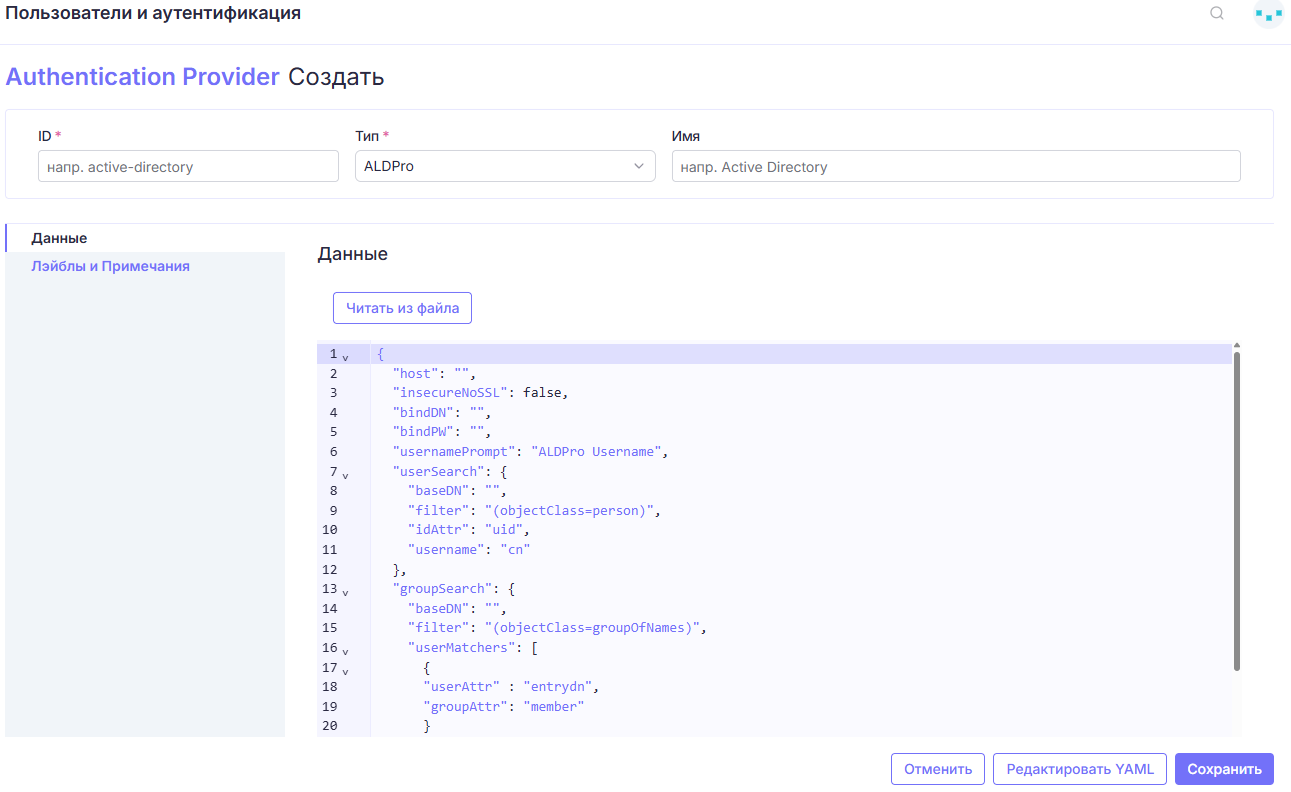
Task: Click the code editor vertical scrollbar
Action: point(1237,510)
